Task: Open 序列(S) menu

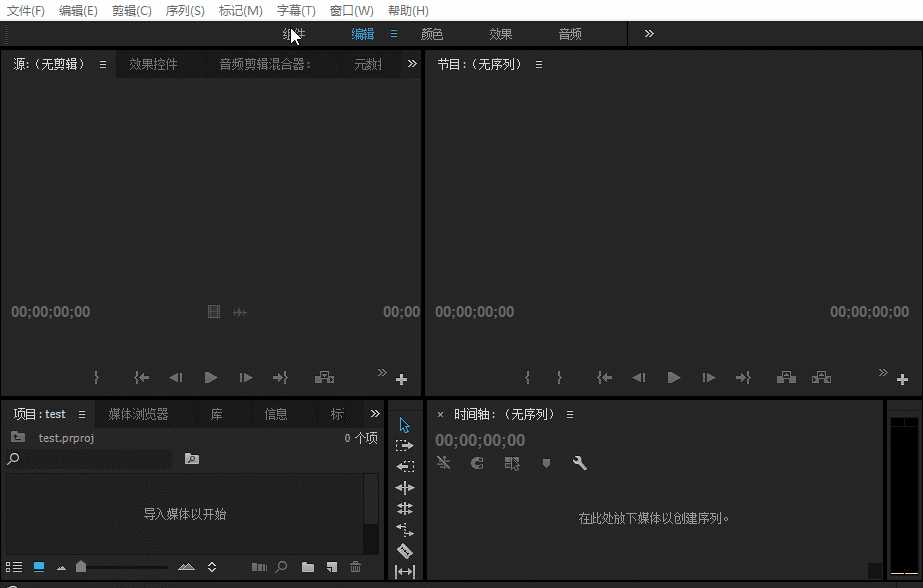Action: coord(185,11)
